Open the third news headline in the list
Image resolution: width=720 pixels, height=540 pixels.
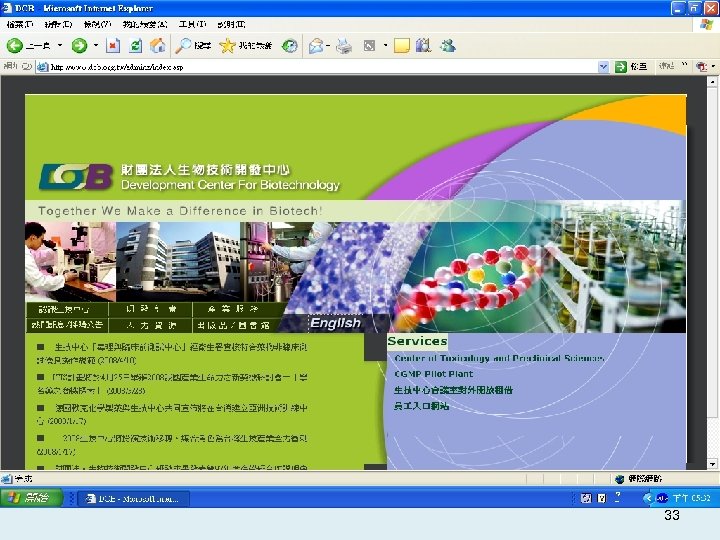tap(172, 414)
